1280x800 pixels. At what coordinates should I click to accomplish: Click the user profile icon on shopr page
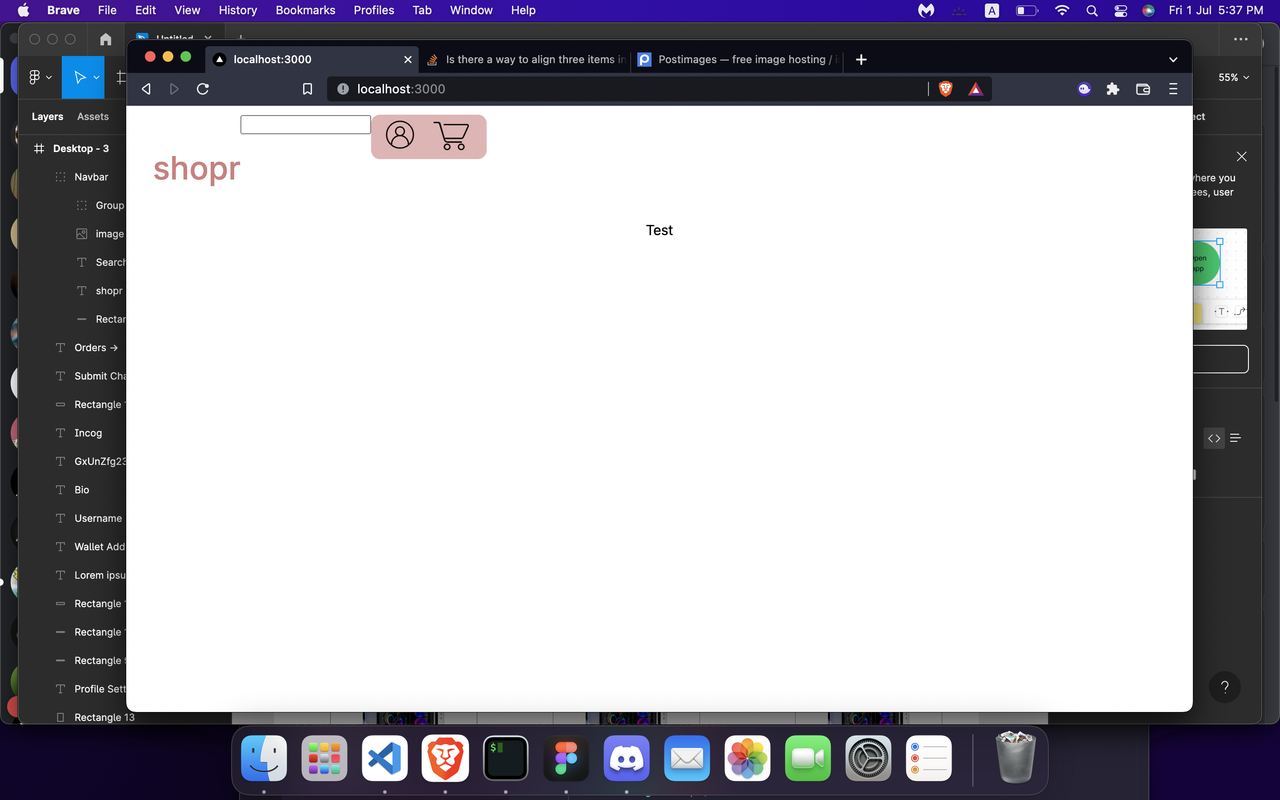[x=400, y=135]
